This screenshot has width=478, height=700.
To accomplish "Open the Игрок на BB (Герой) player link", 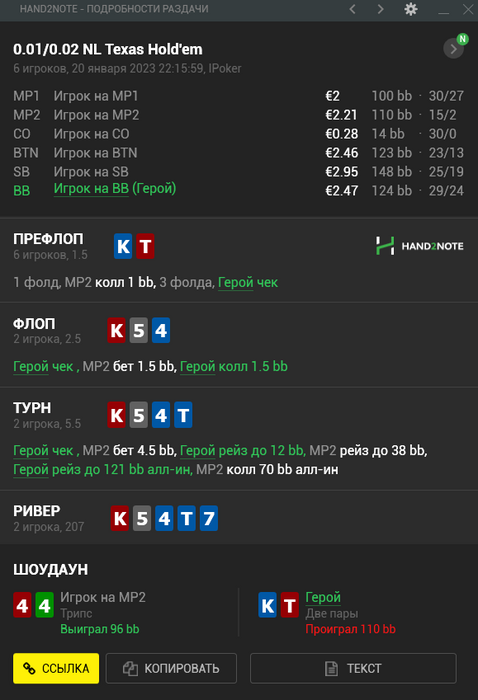I will (115, 189).
